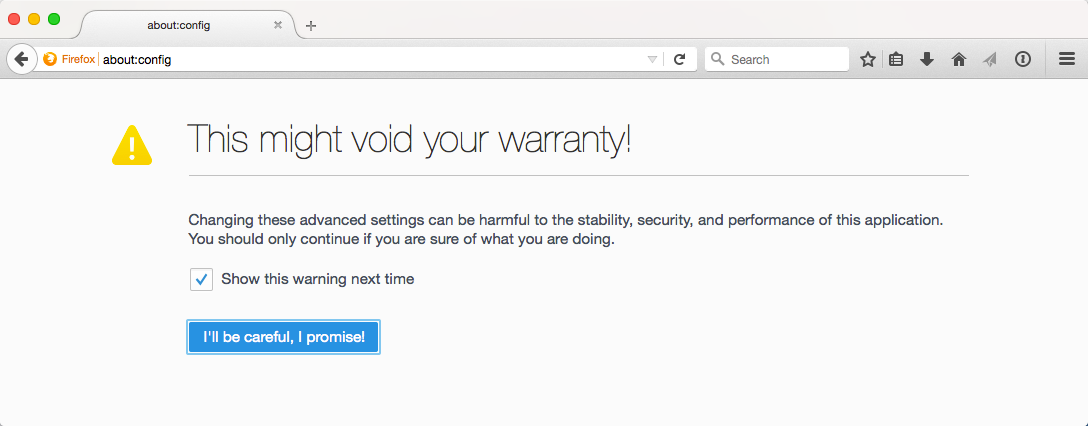This screenshot has height=426, width=1088.
Task: Show your bookmarks list
Action: pyautogui.click(x=896, y=60)
